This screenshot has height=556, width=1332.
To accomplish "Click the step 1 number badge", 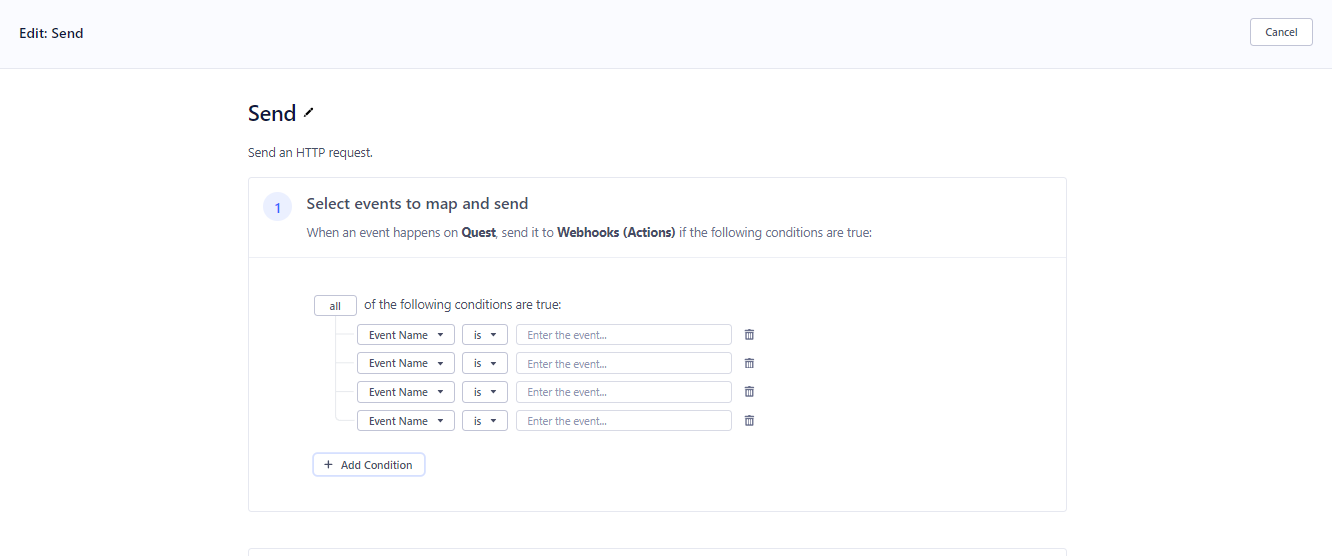I will tap(277, 208).
